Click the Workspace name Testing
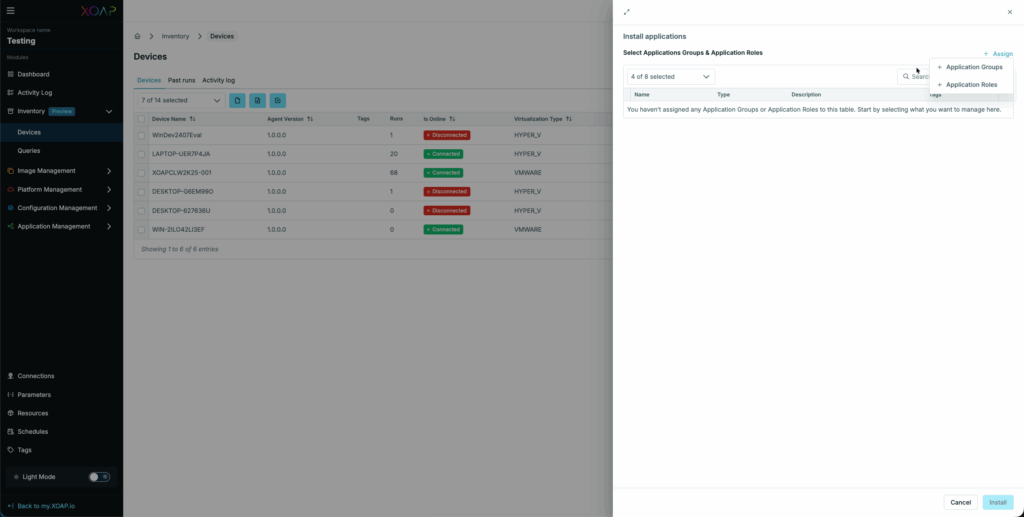The width and height of the screenshot is (1024, 517). (x=22, y=41)
